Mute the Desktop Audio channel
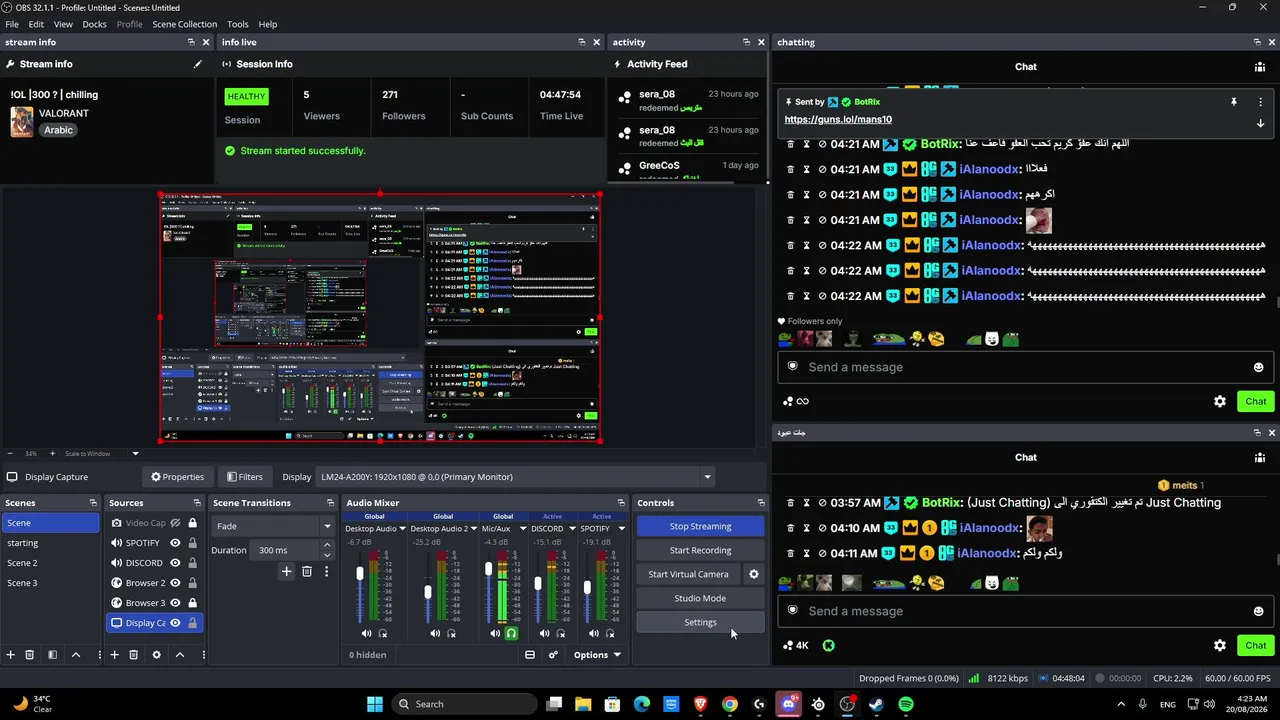Image resolution: width=1280 pixels, height=720 pixels. [366, 633]
